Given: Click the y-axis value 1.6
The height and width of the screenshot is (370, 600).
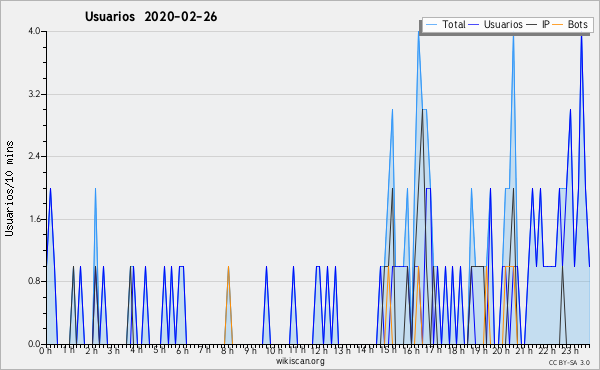Looking at the screenshot, I should click(34, 219).
